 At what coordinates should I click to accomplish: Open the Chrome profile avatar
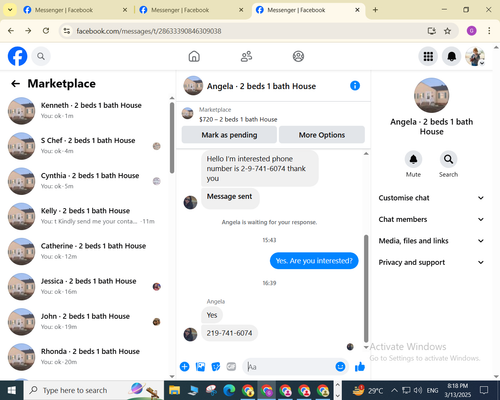pyautogui.click(x=471, y=31)
